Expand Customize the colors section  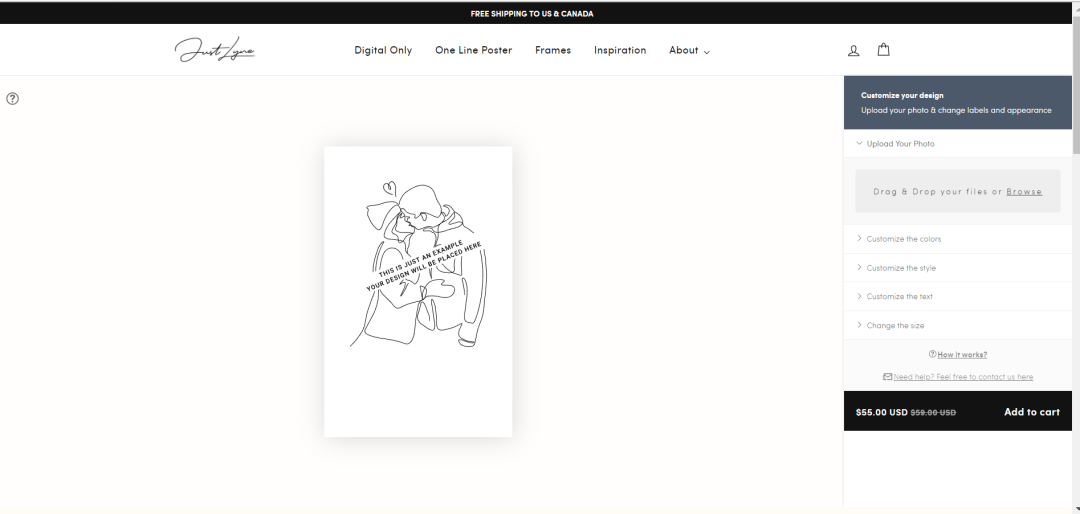pos(957,239)
